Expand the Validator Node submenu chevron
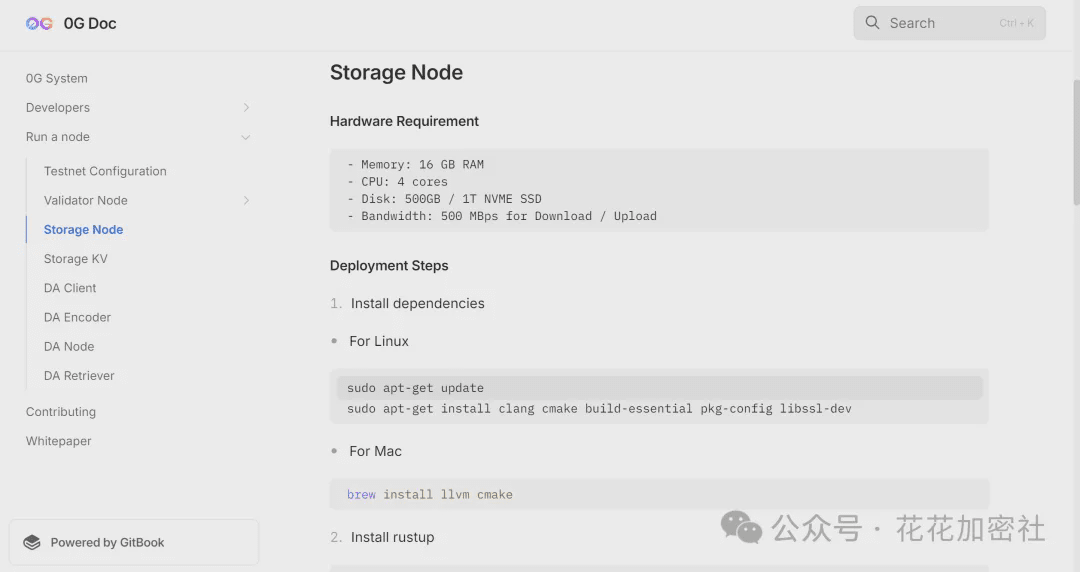This screenshot has height=572, width=1080. click(x=246, y=201)
